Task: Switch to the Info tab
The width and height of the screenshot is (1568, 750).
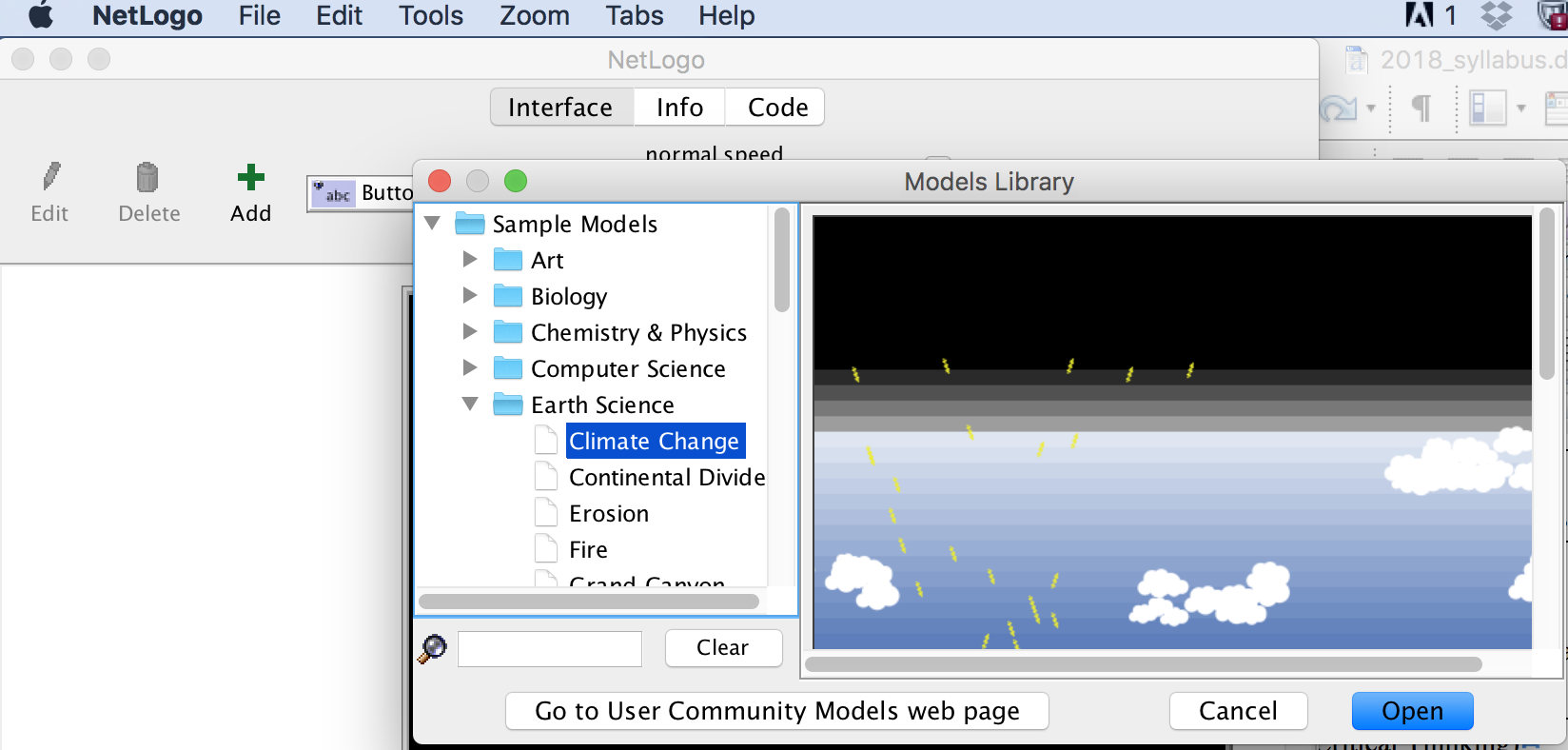Action: (679, 107)
